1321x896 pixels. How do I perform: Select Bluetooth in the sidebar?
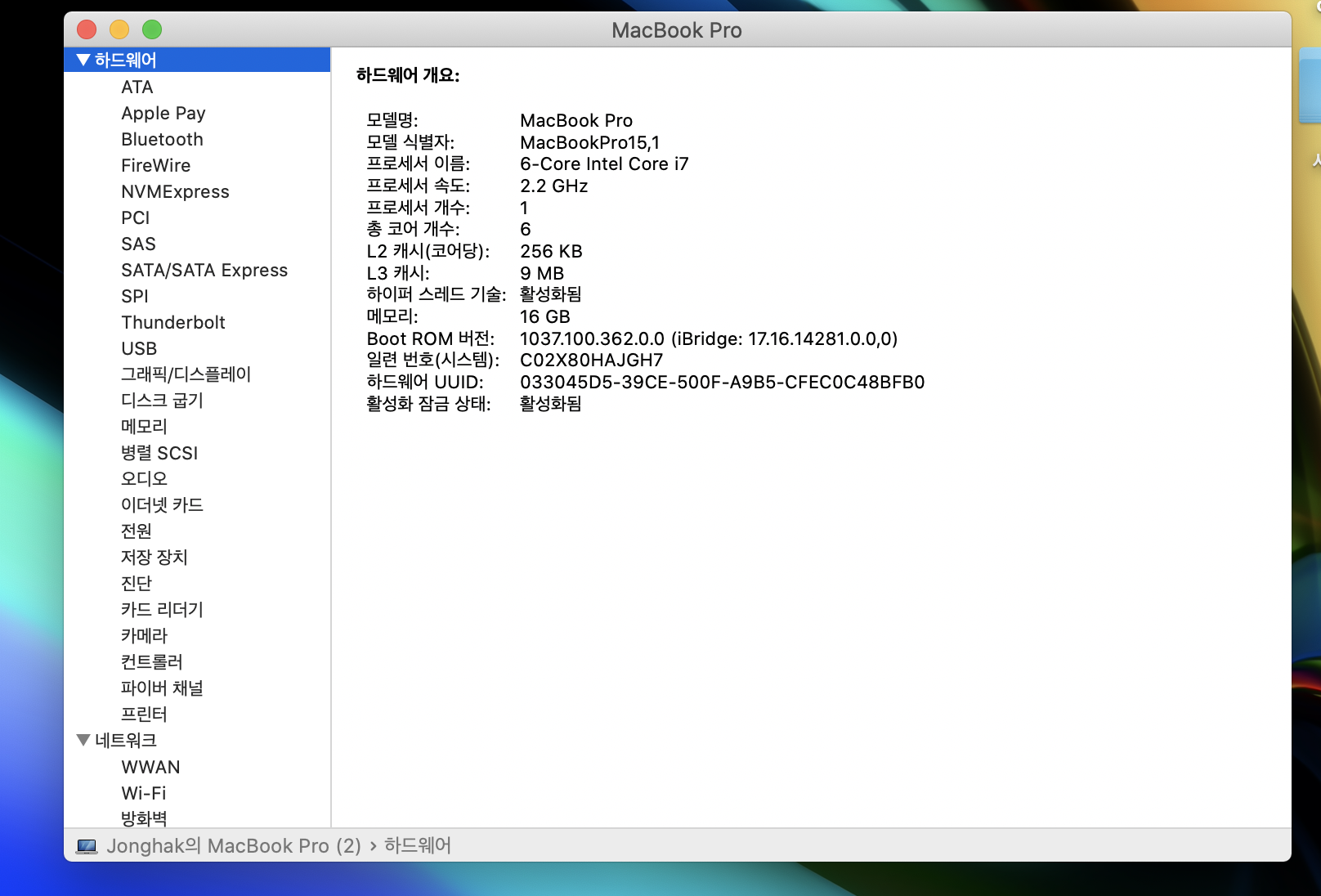[x=162, y=139]
